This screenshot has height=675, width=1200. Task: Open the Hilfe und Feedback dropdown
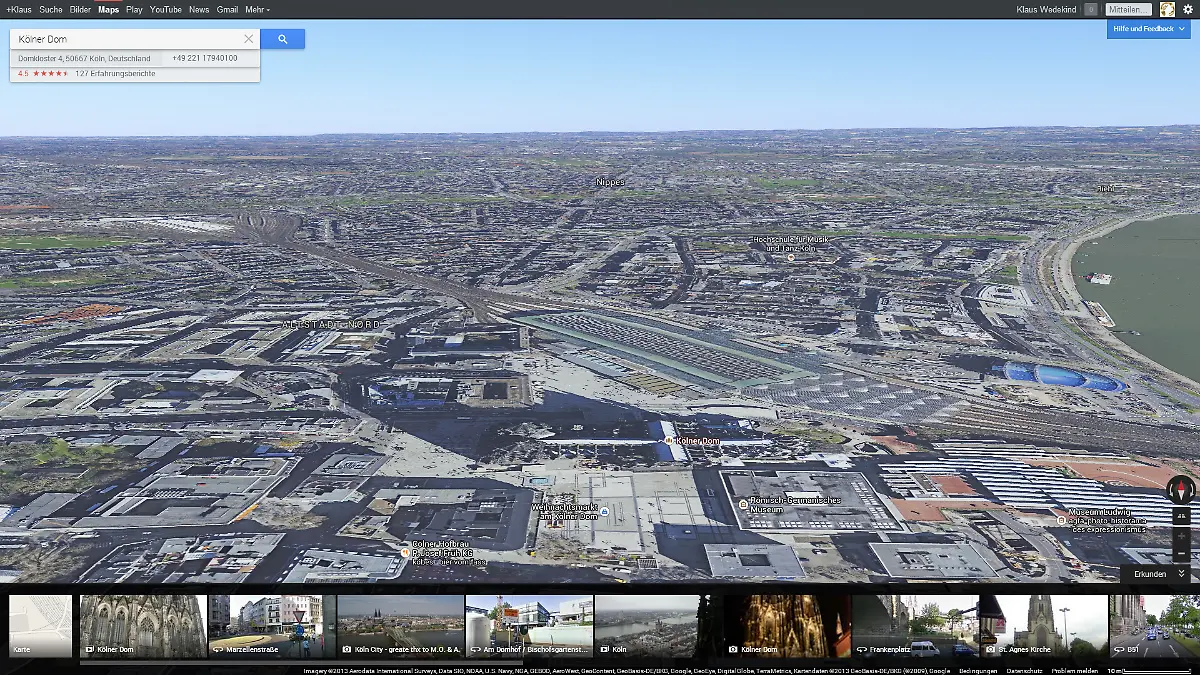(1148, 29)
